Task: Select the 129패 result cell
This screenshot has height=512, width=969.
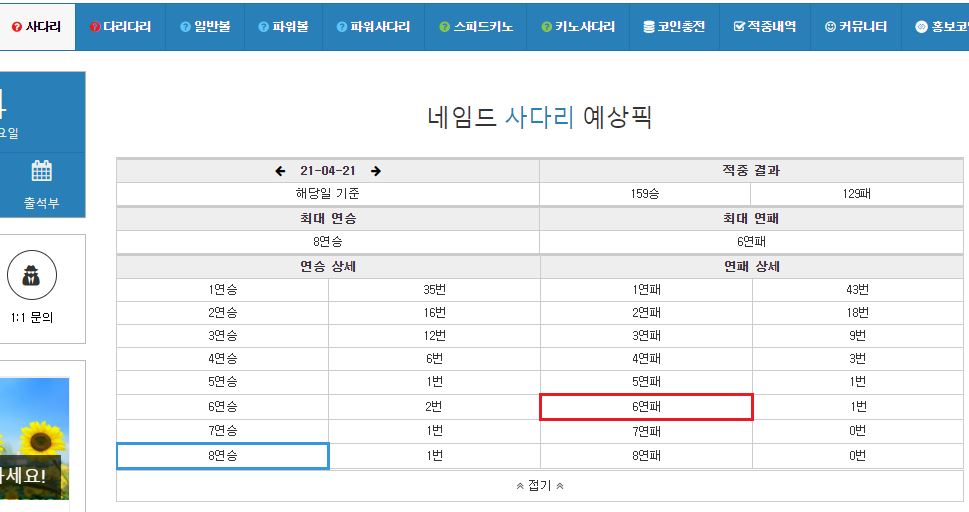Action: coord(857,194)
